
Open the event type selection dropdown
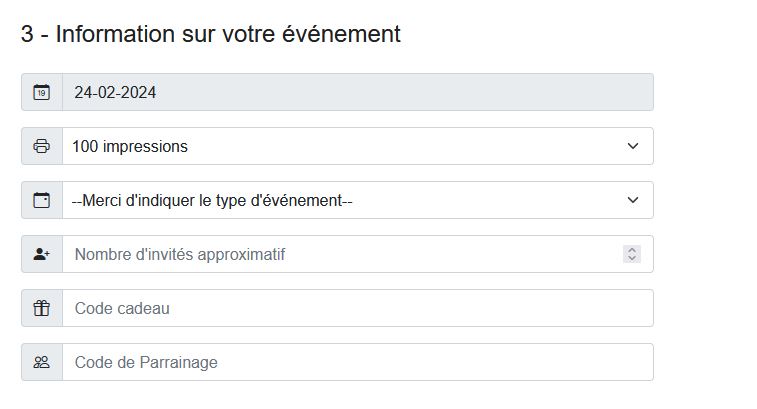[358, 200]
